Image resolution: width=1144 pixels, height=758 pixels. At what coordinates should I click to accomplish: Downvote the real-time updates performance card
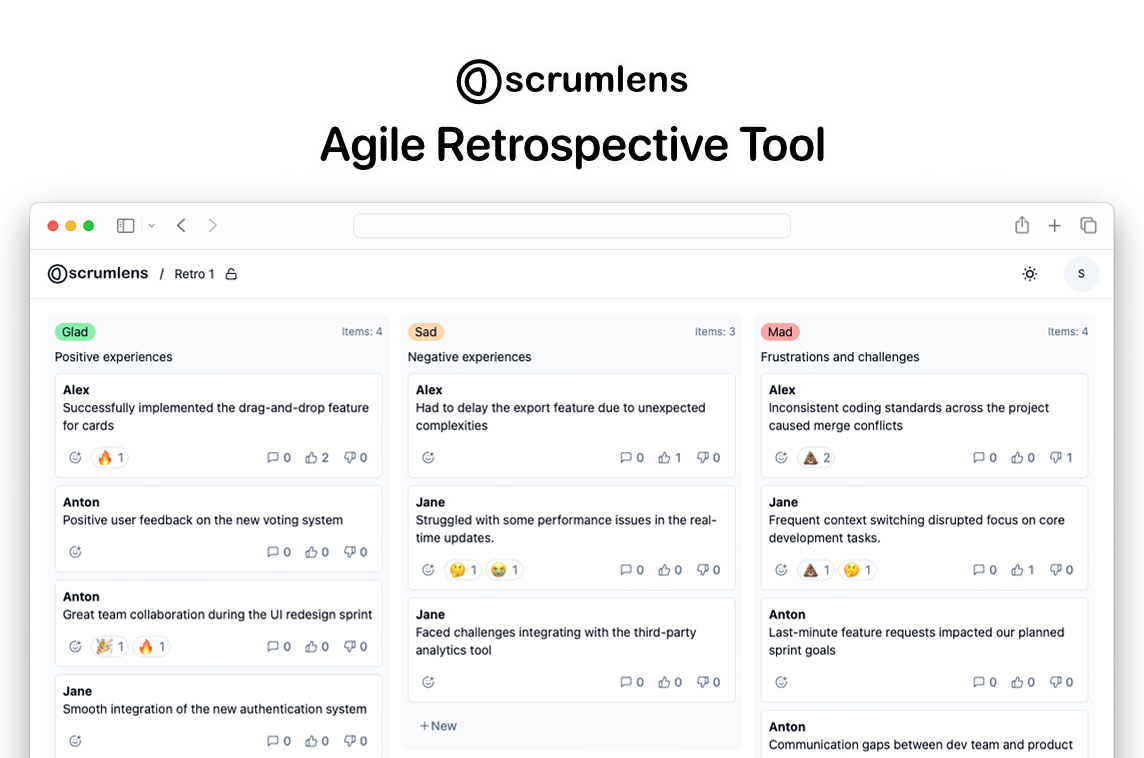pyautogui.click(x=708, y=570)
